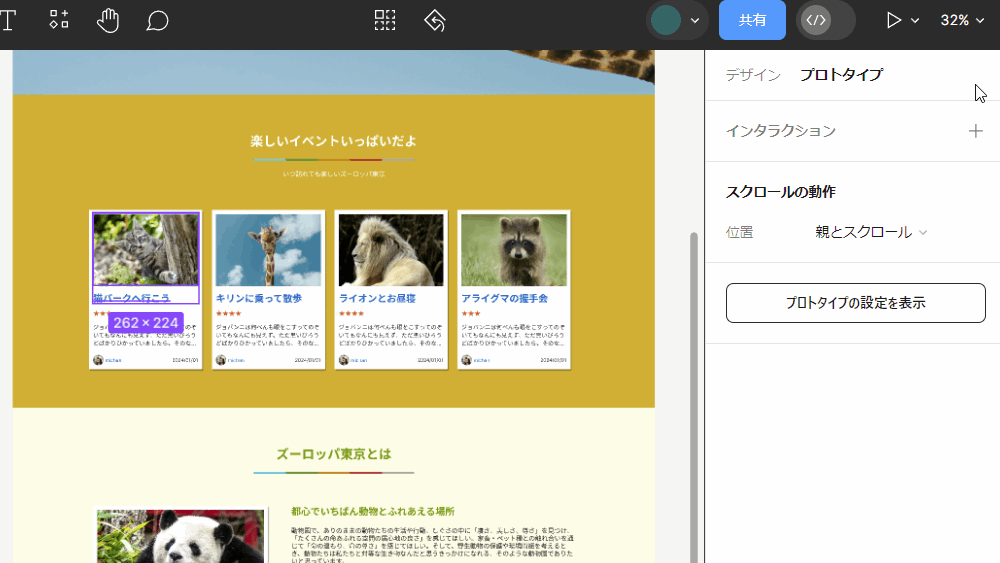Image resolution: width=1000 pixels, height=563 pixels.
Task: Click the giraffe card star rating
Action: coord(228,313)
